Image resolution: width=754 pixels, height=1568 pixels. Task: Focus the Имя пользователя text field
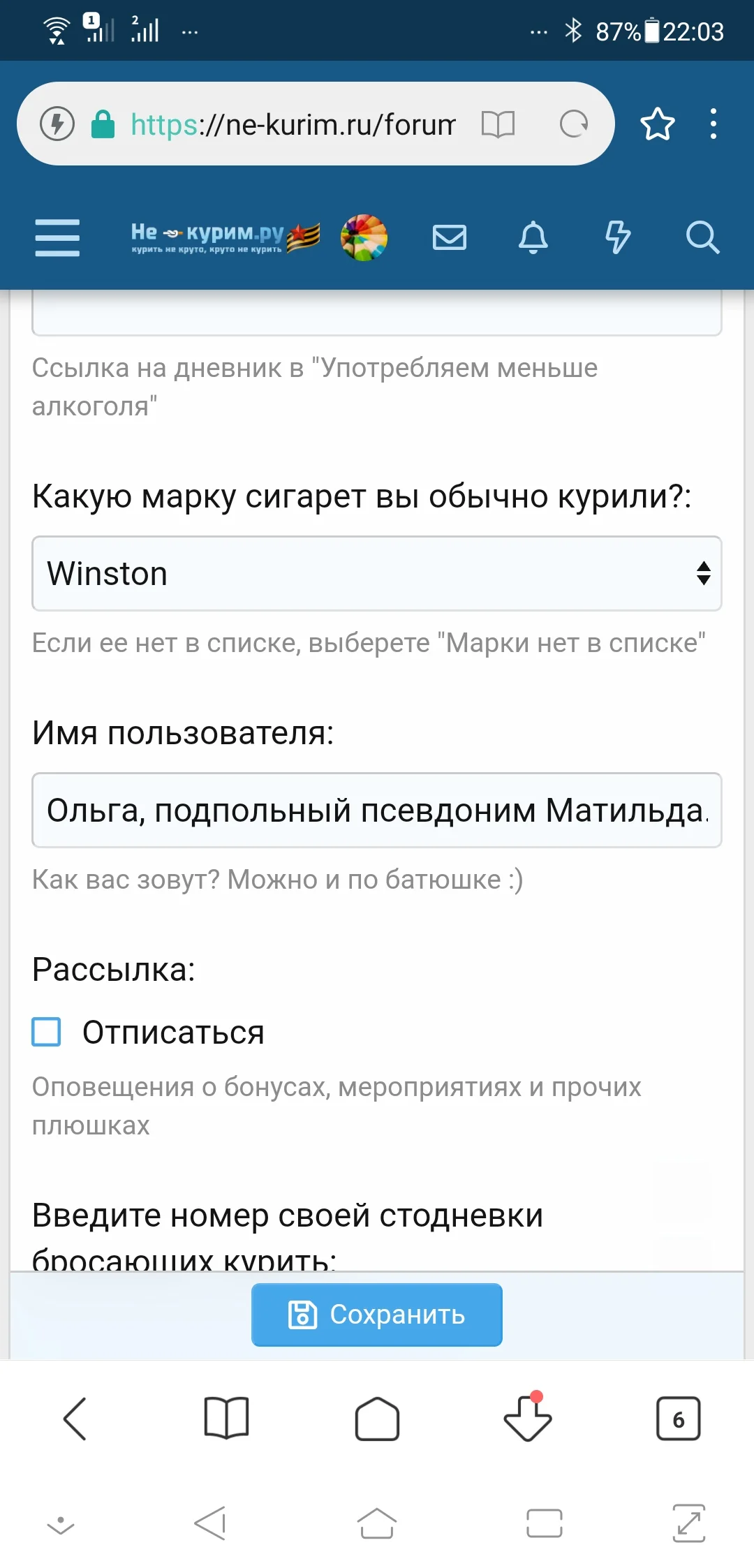(x=377, y=811)
